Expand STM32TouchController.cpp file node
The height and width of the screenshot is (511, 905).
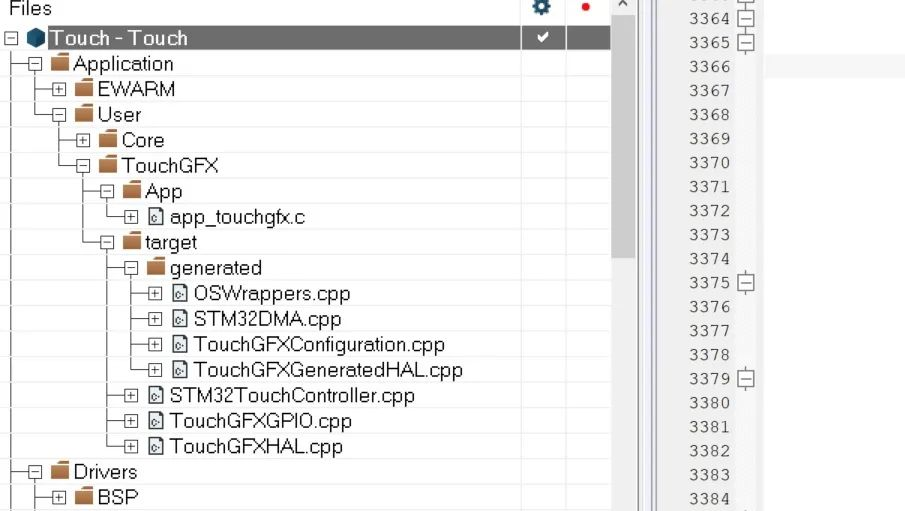131,396
